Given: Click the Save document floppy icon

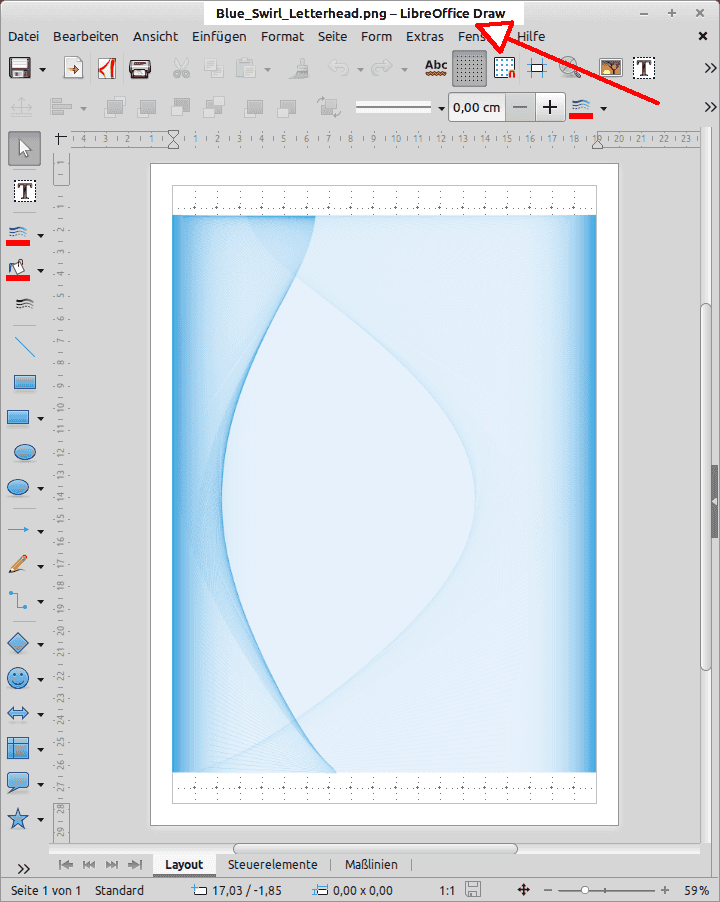Looking at the screenshot, I should point(20,68).
